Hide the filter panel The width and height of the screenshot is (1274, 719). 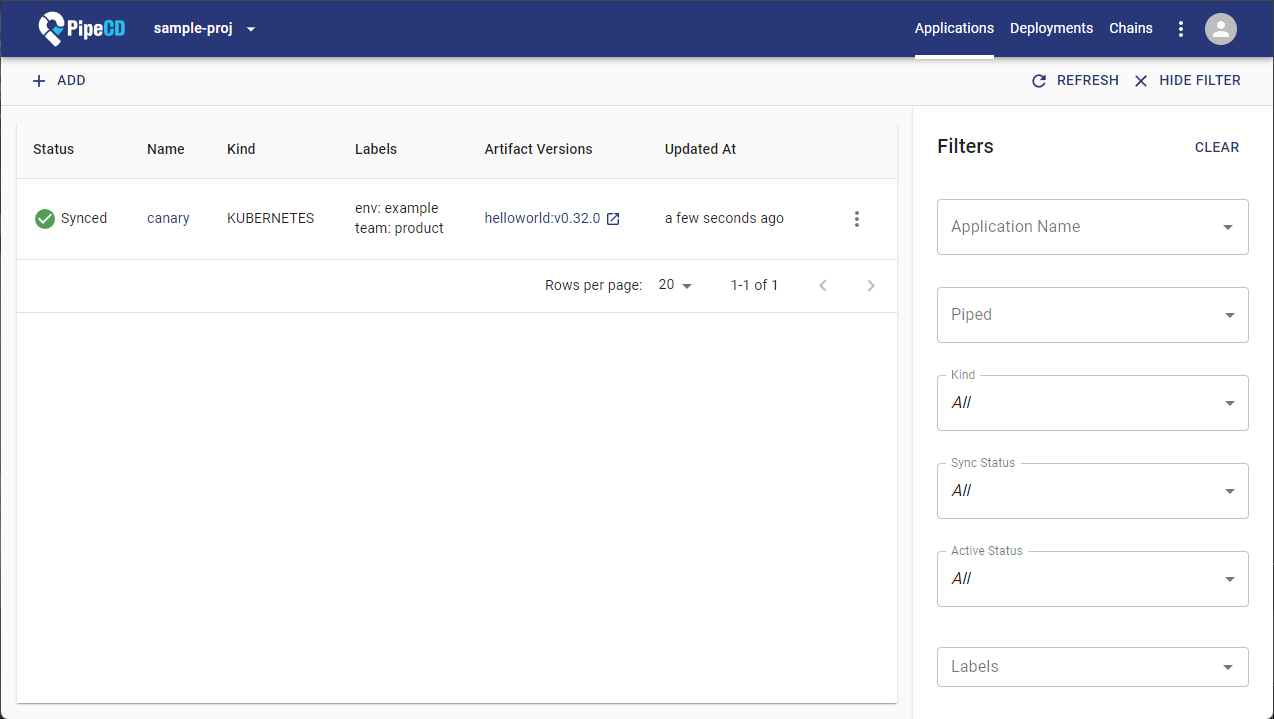coord(1187,81)
